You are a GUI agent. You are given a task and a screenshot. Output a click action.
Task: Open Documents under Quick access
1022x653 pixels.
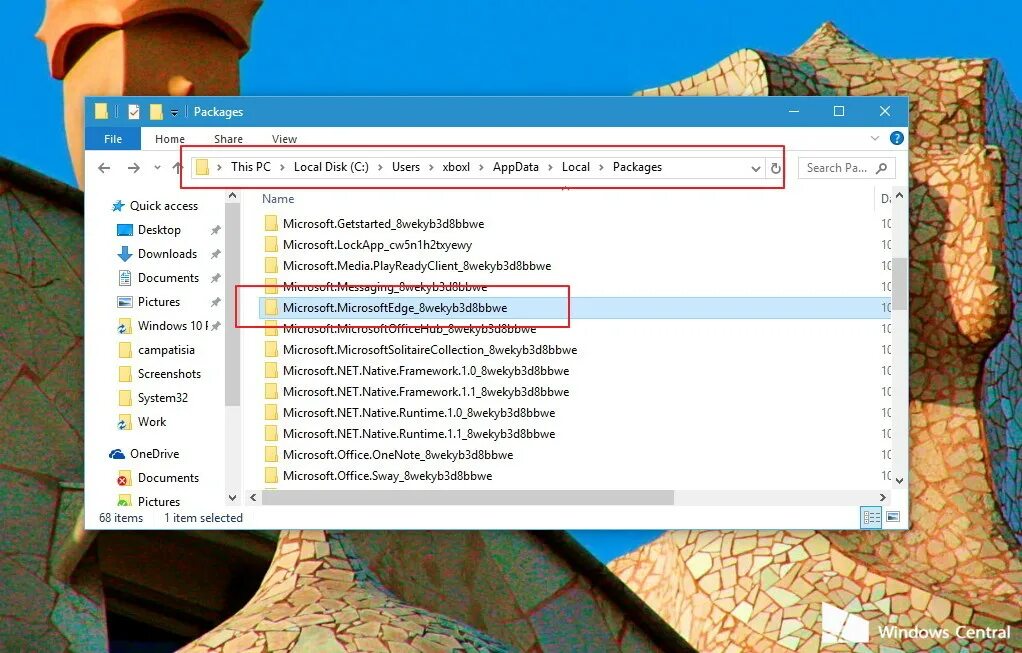pos(168,278)
